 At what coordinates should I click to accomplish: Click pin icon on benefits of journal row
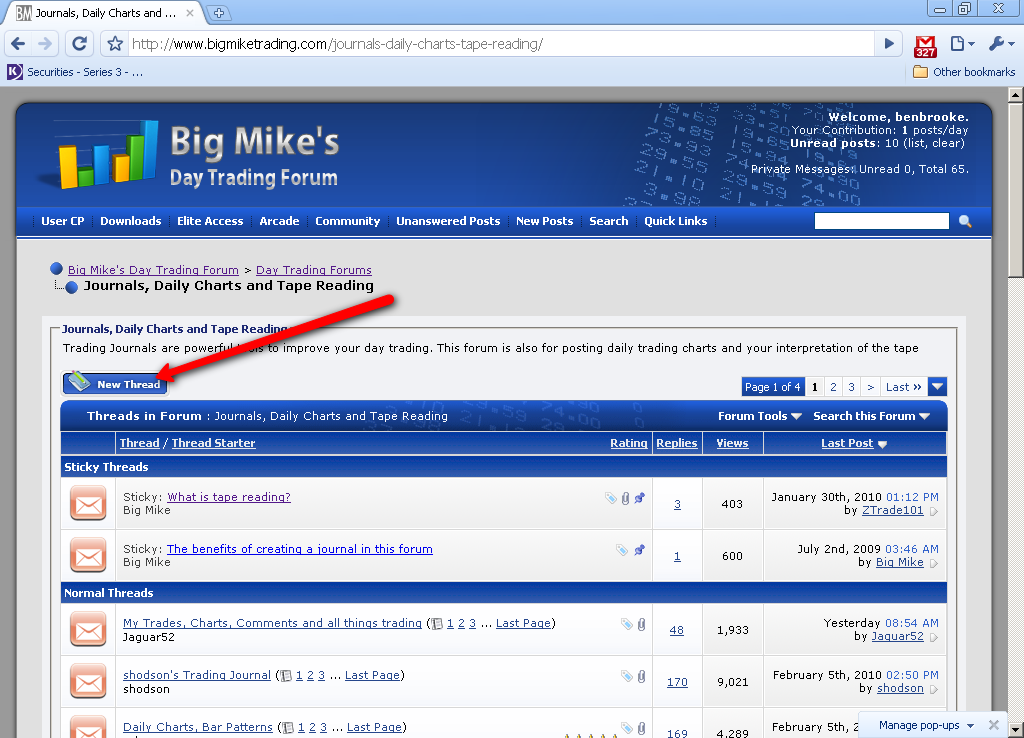pos(640,550)
